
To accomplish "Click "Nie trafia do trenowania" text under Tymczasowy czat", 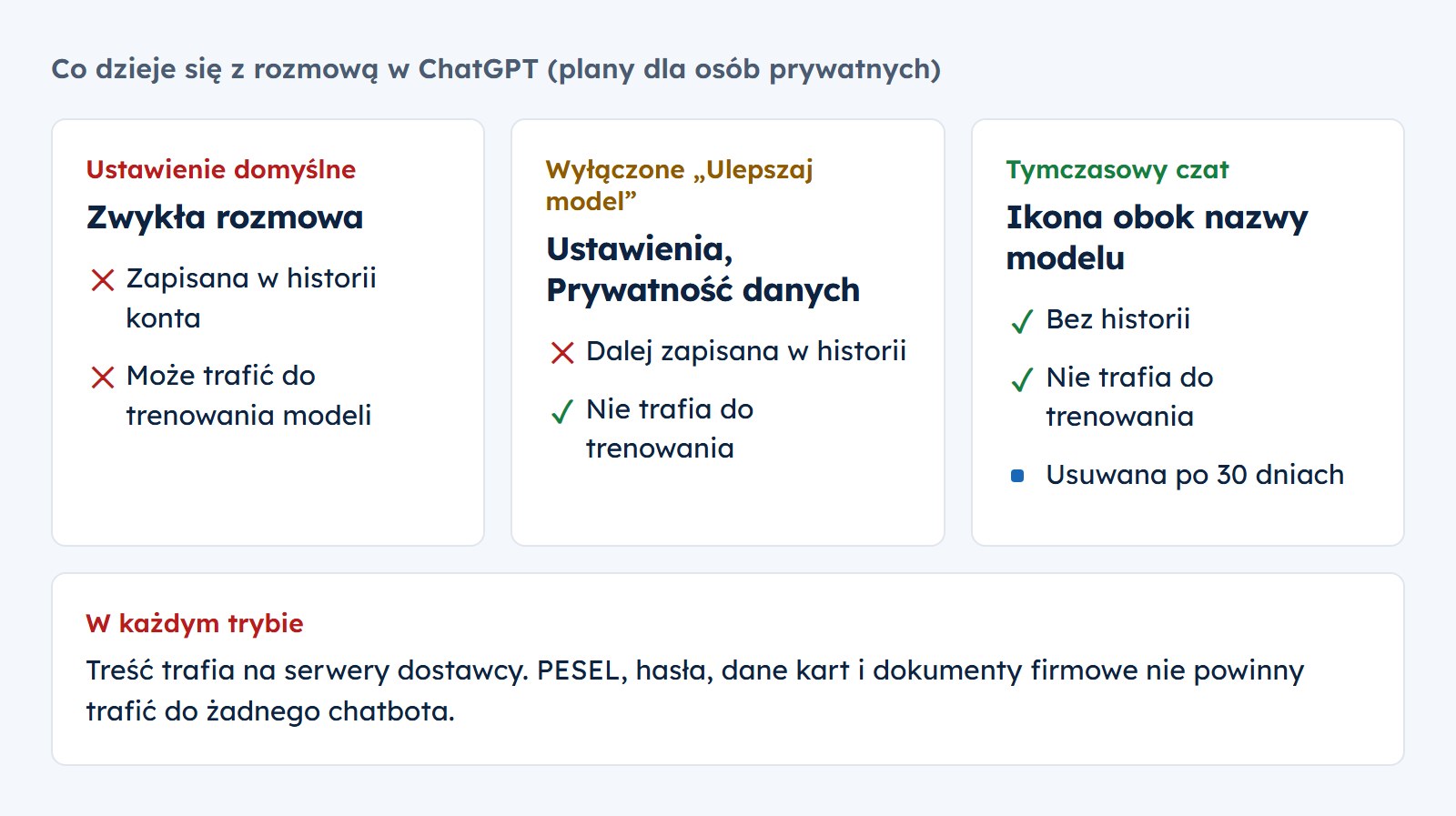I will click(x=1129, y=397).
